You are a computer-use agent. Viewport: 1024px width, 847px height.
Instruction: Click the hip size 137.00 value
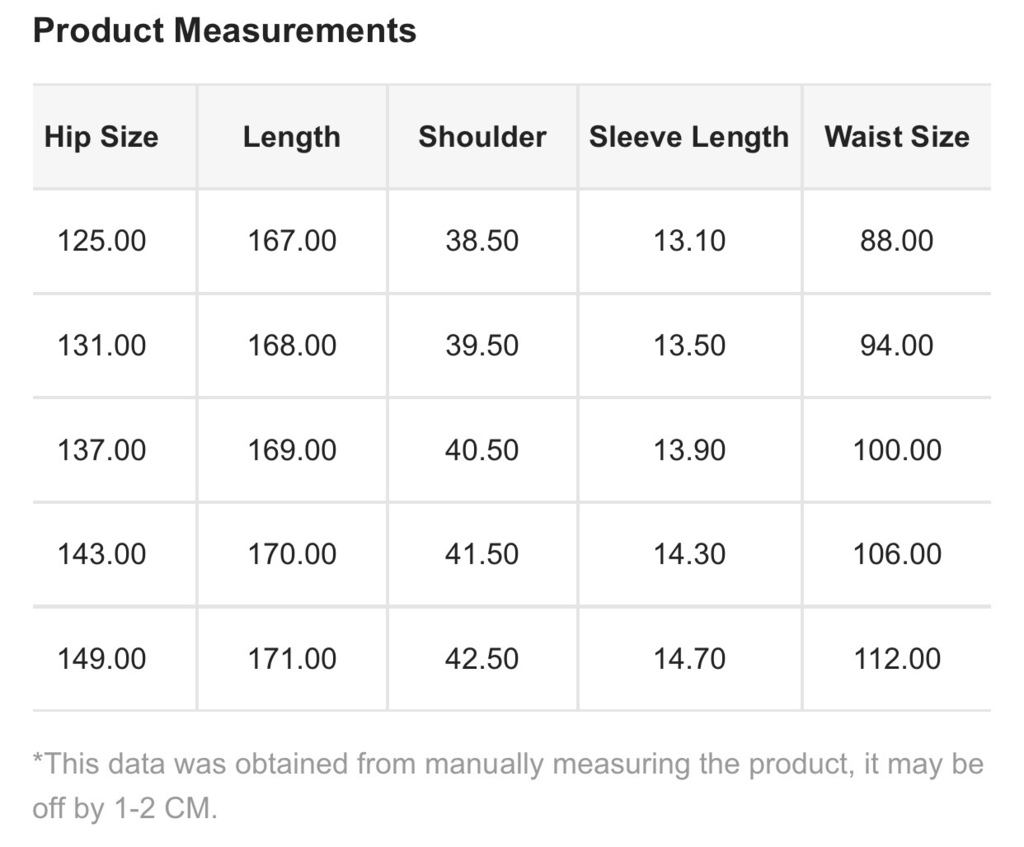[102, 450]
